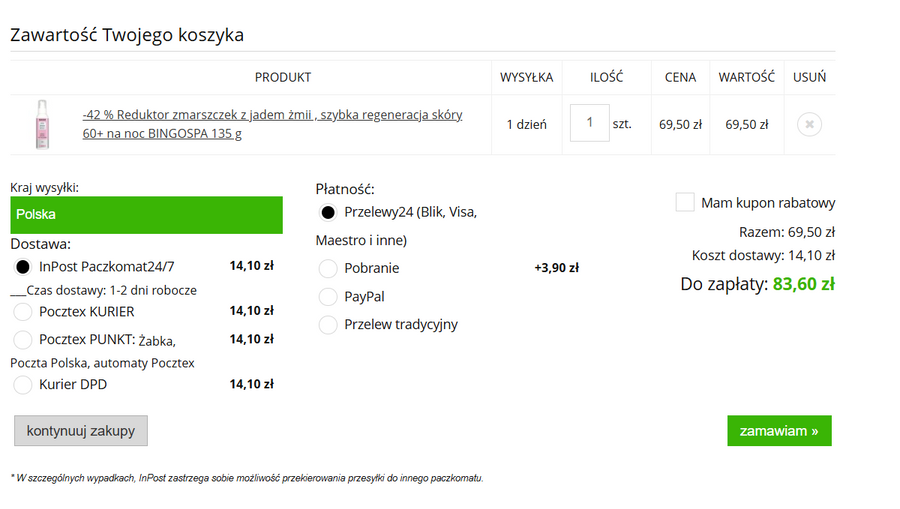Screen dimensions: 900x509
Task: Select InPost Paczkomat24/7 delivery
Action: 23,267
